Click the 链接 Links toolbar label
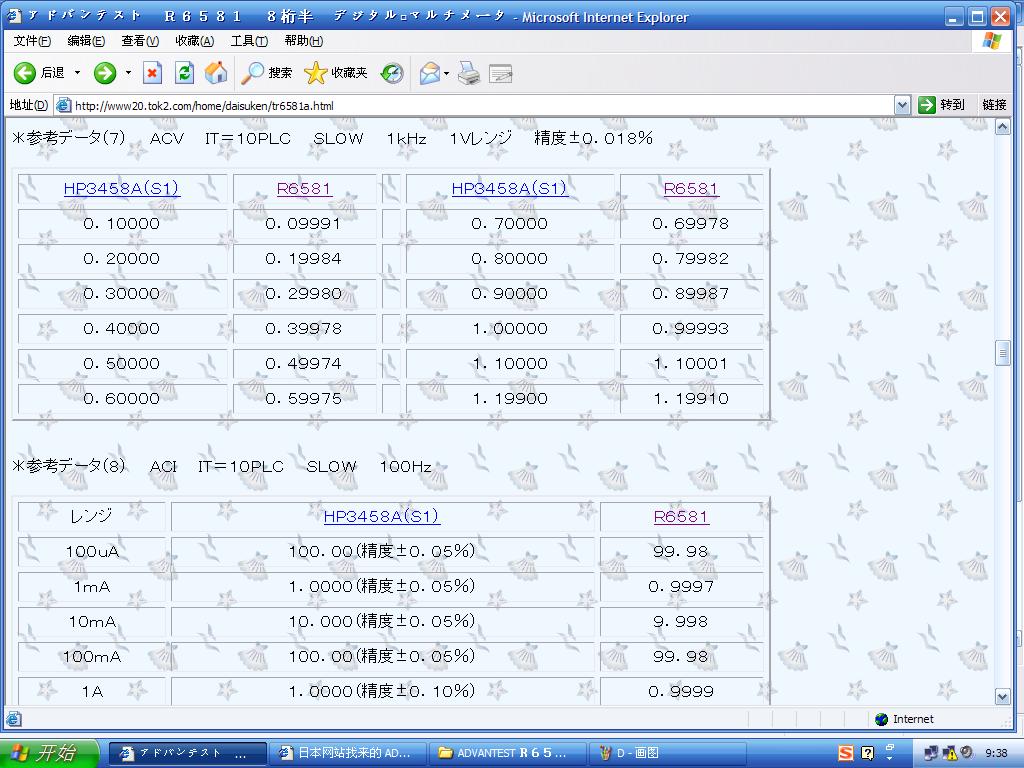This screenshot has height=768, width=1024. 994,104
